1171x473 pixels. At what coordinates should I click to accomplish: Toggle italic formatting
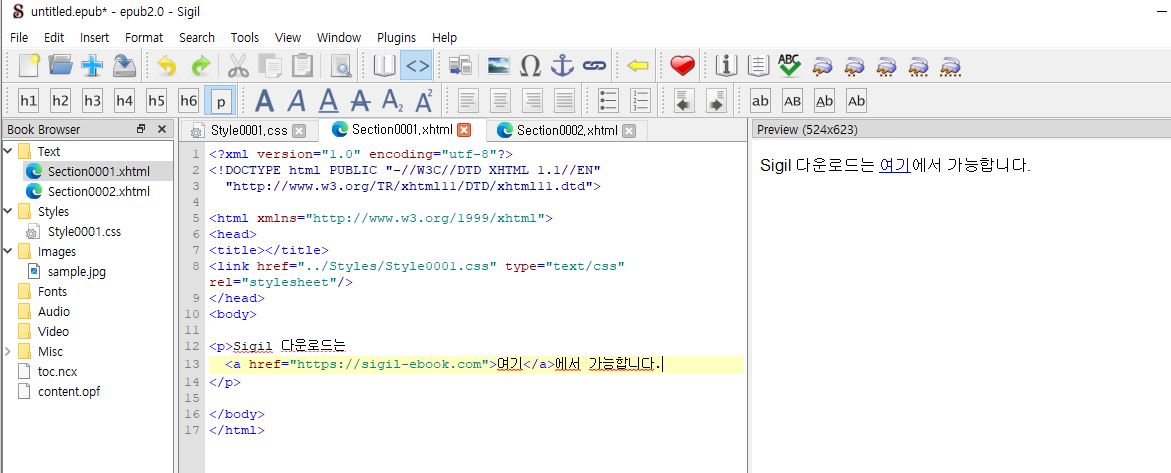coord(296,101)
